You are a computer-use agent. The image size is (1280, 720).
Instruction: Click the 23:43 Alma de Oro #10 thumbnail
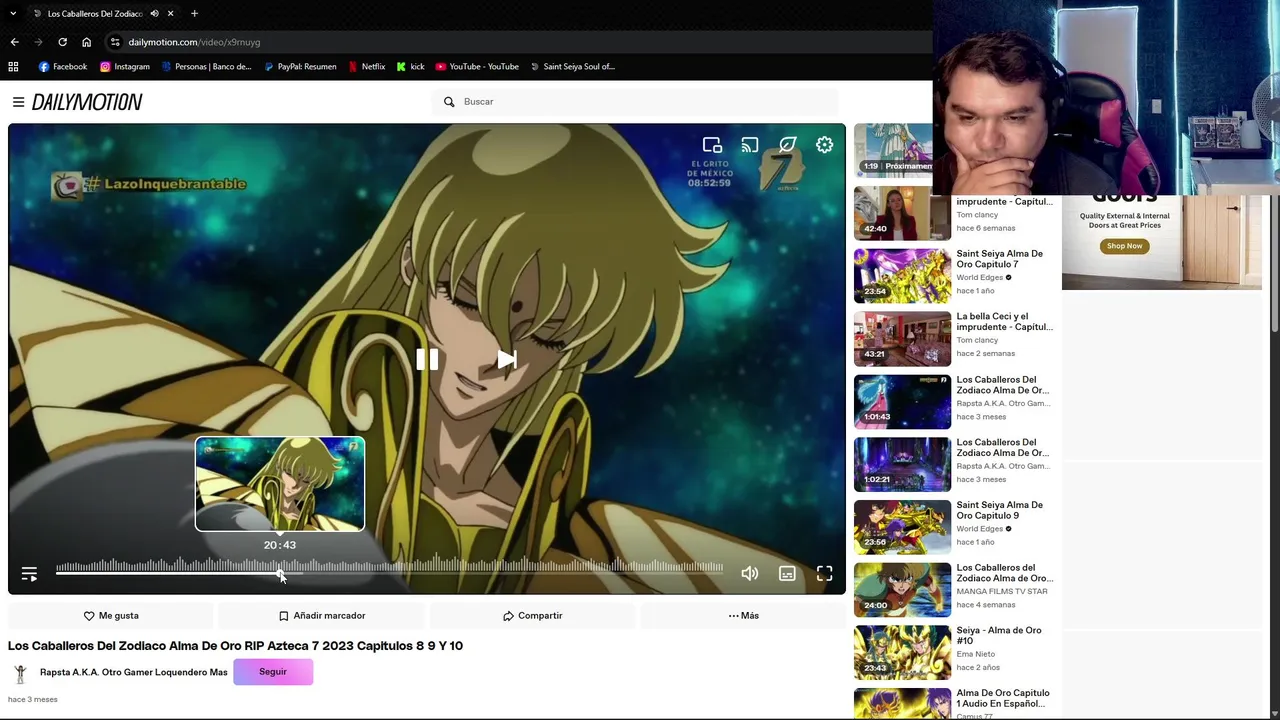tap(902, 653)
